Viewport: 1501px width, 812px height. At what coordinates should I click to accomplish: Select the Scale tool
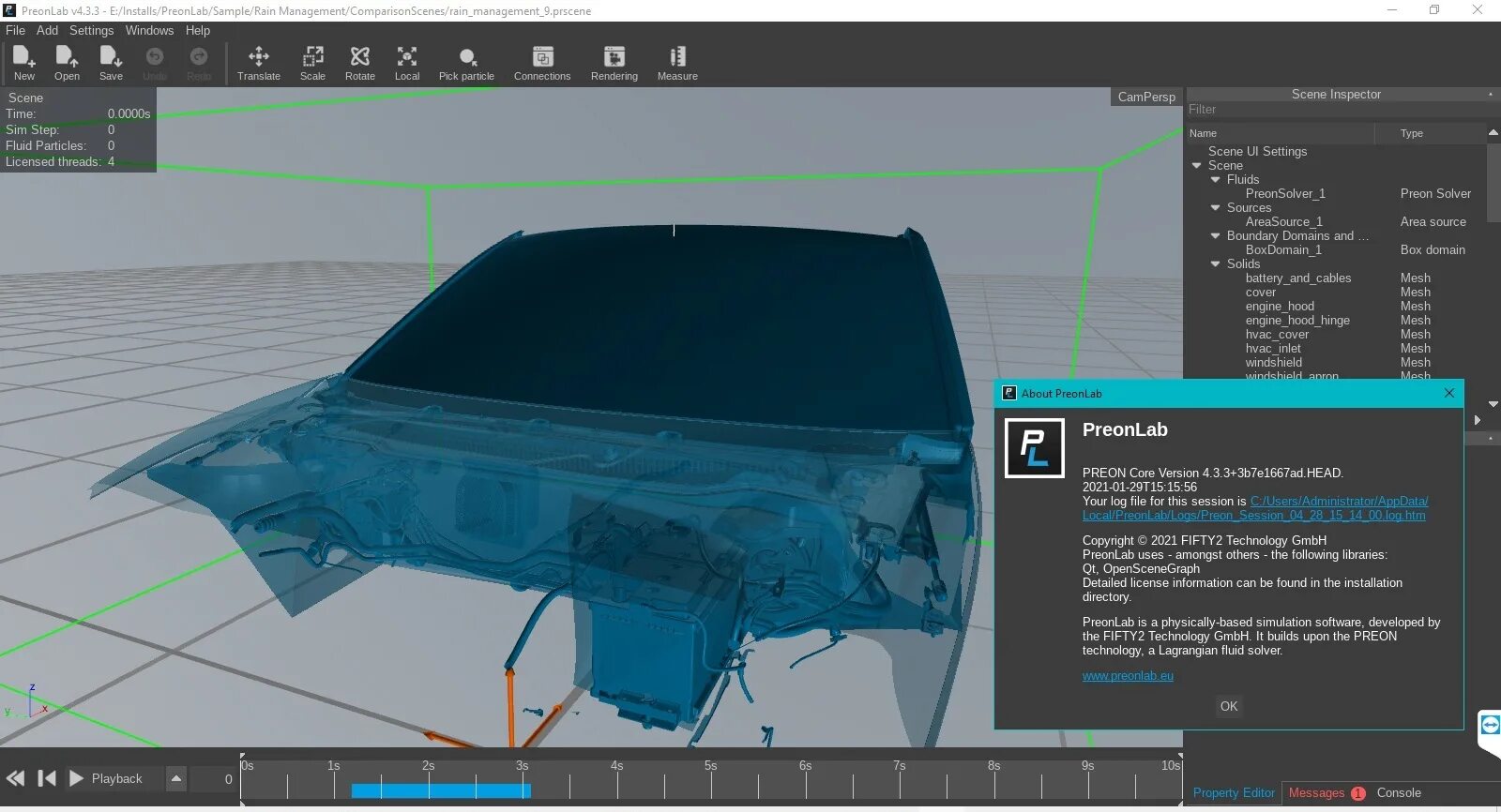312,57
